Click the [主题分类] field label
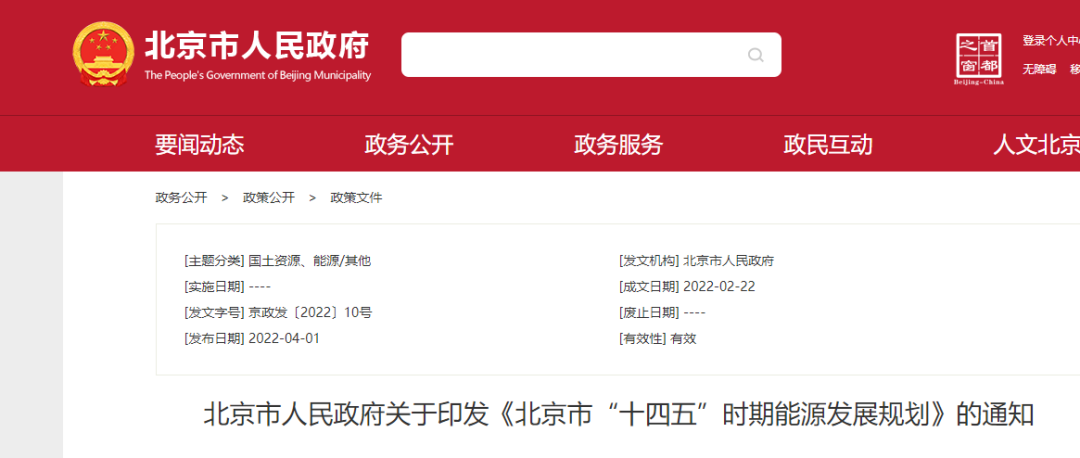1080x458 pixels. (214, 261)
